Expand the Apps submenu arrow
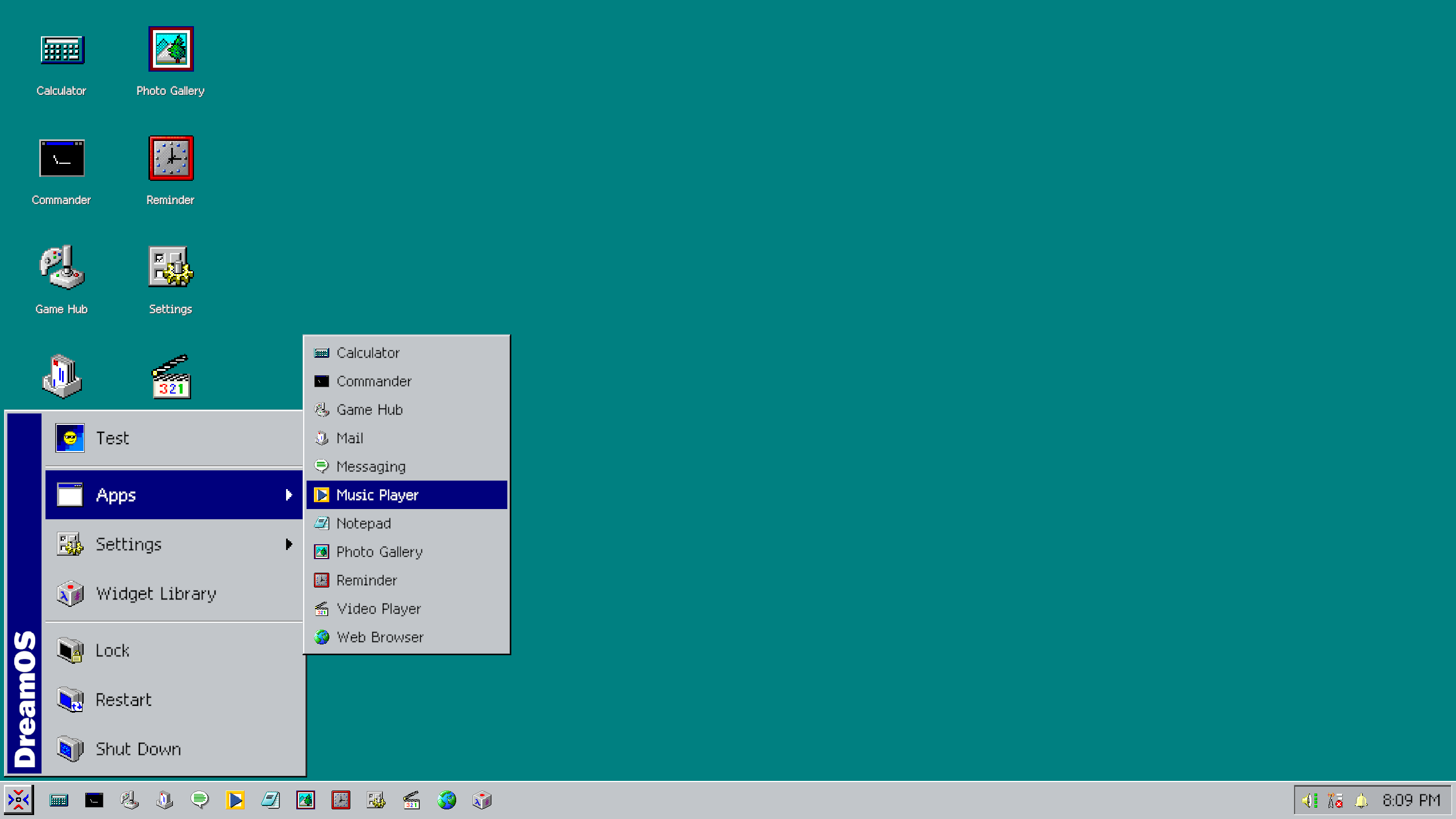 click(x=288, y=495)
